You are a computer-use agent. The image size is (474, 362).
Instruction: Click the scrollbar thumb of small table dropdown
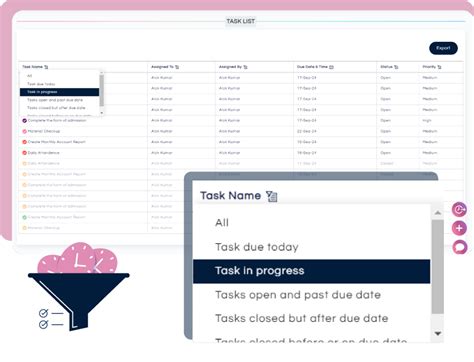(x=102, y=90)
